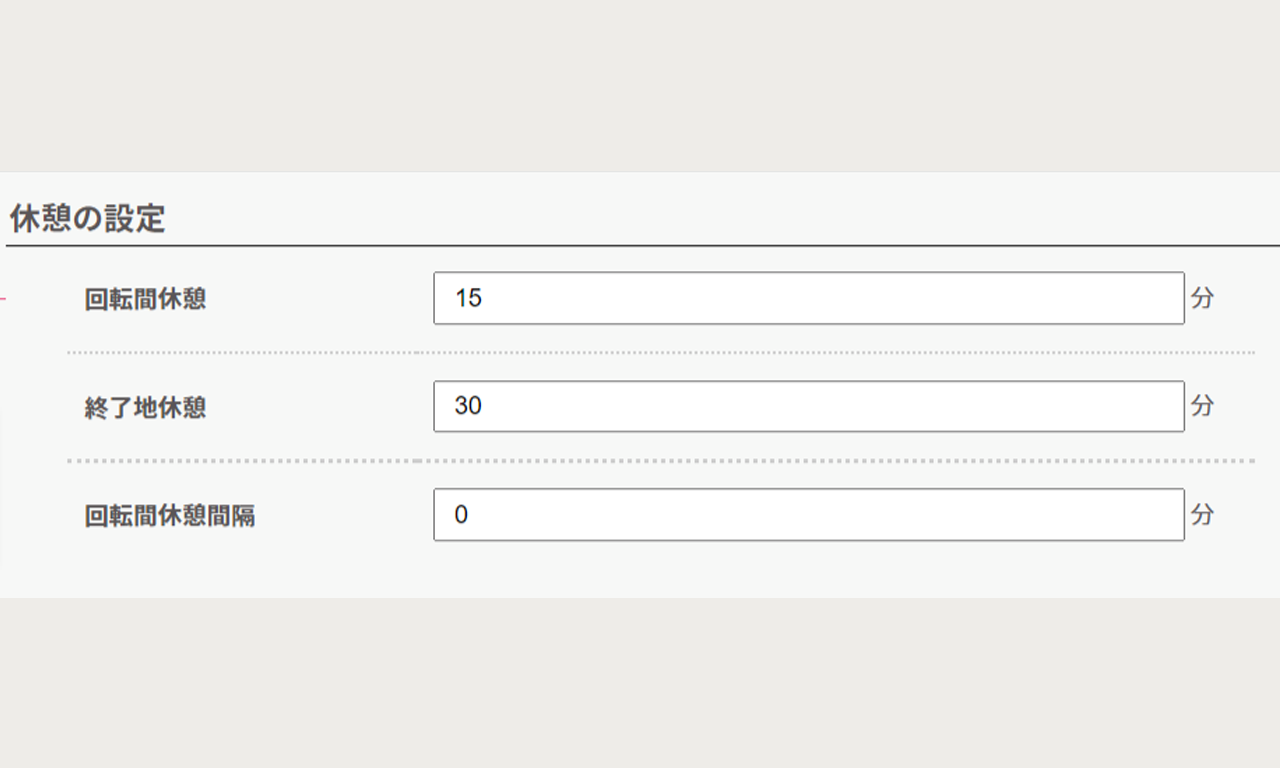The height and width of the screenshot is (768, 1280).
Task: Activate the 回転間休憩間隔 minutes input field
Action: coord(809,515)
